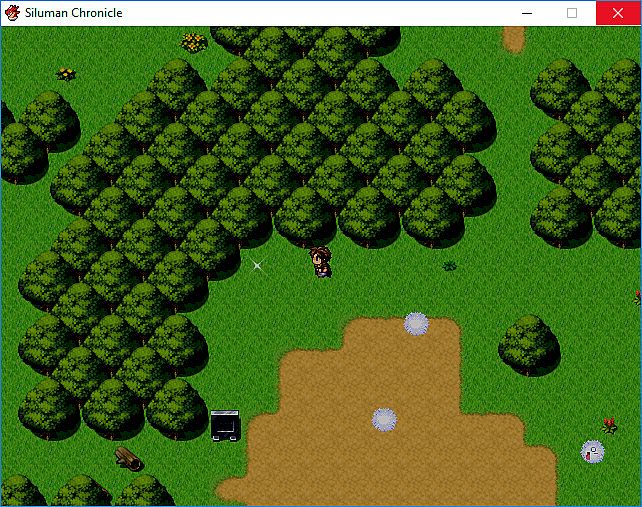The width and height of the screenshot is (642, 507).
Task: Click the black treasure chest
Action: [225, 426]
